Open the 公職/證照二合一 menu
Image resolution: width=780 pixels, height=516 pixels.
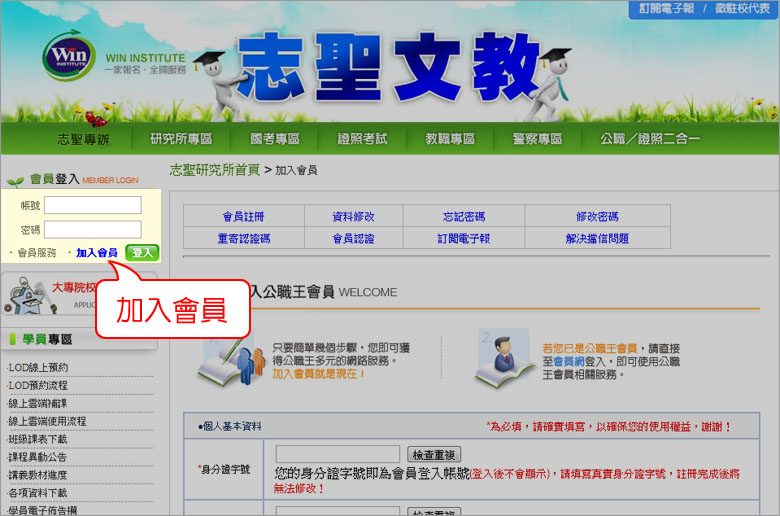click(650, 138)
